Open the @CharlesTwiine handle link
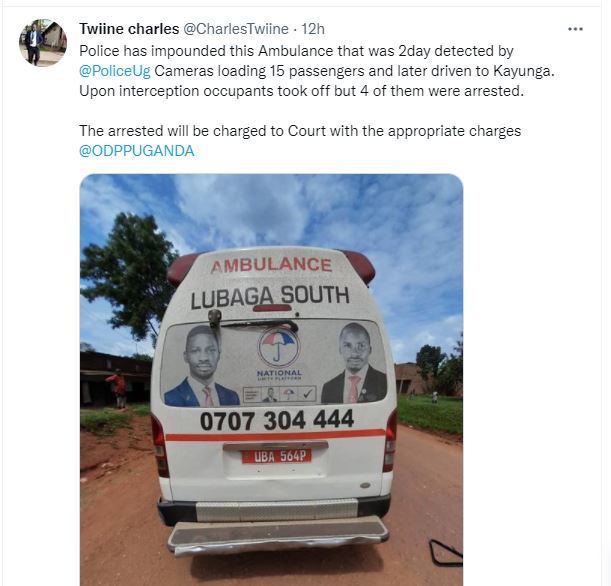 pyautogui.click(x=236, y=29)
